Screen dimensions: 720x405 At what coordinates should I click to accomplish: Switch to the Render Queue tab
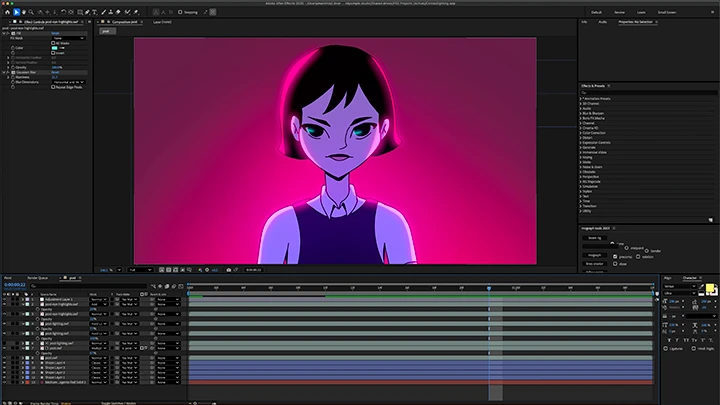[x=36, y=278]
